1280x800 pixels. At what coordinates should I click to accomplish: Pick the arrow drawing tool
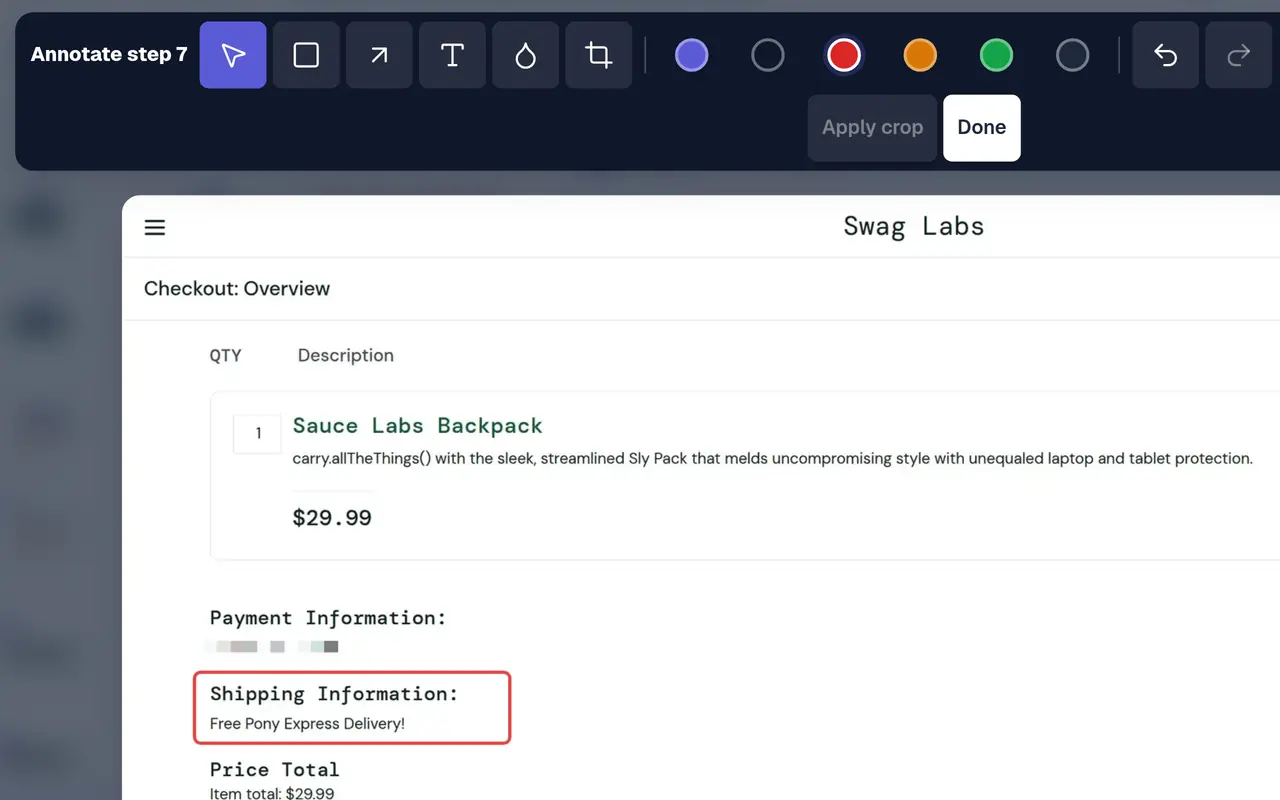(379, 55)
